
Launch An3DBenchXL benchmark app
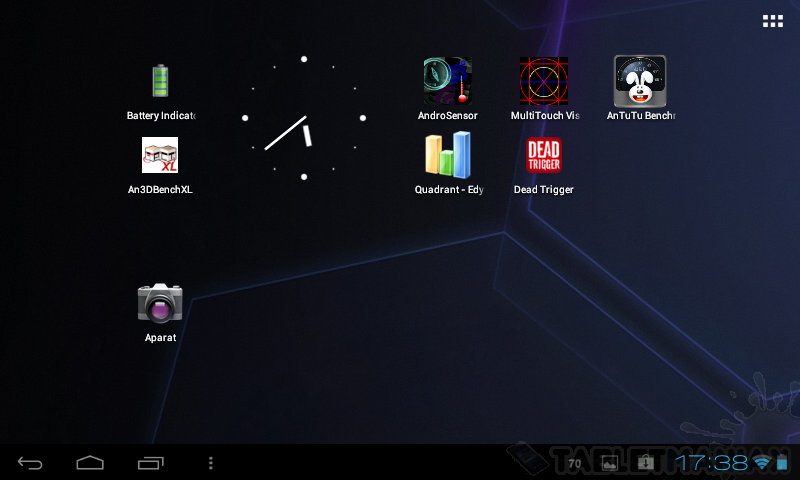point(160,155)
